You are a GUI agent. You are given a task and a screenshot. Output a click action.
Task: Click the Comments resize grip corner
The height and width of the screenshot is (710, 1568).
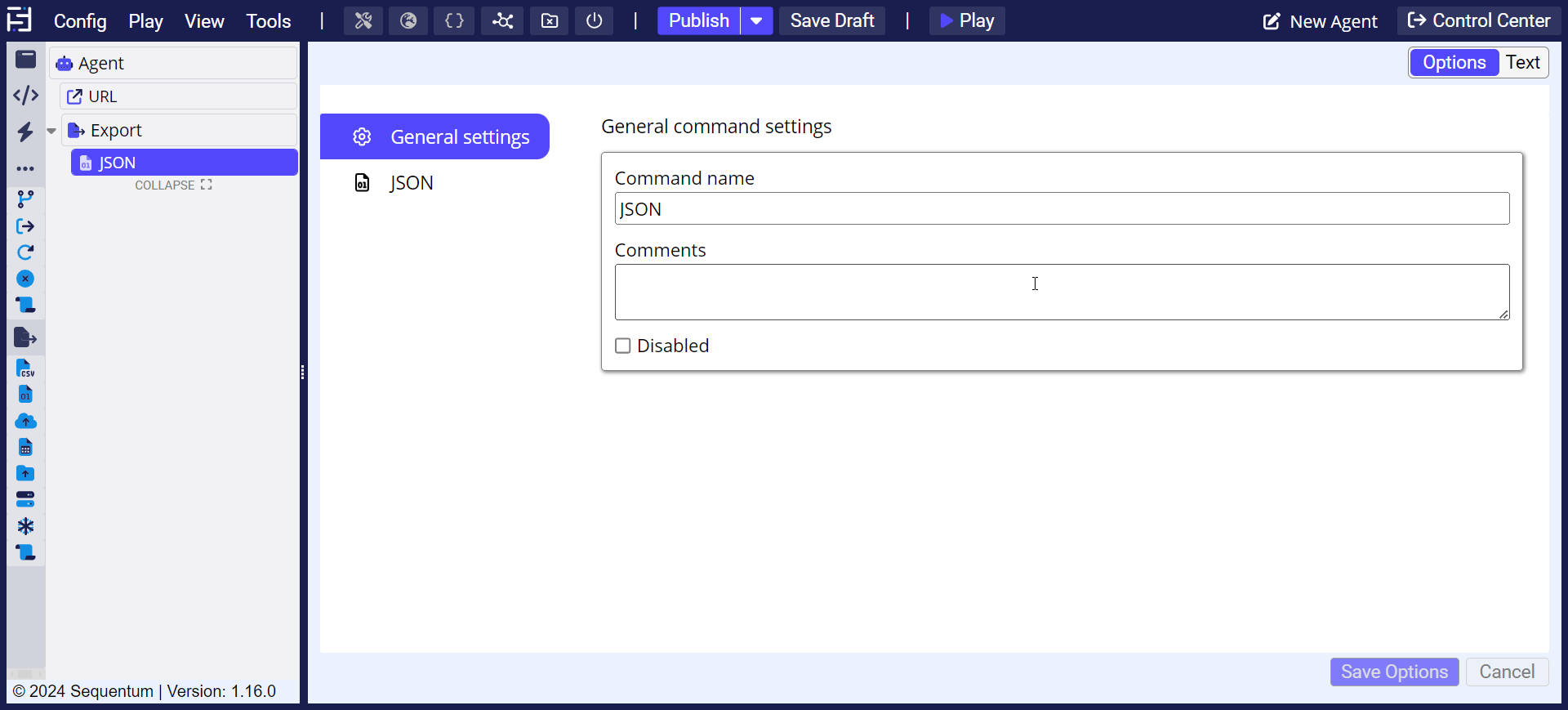1503,315
